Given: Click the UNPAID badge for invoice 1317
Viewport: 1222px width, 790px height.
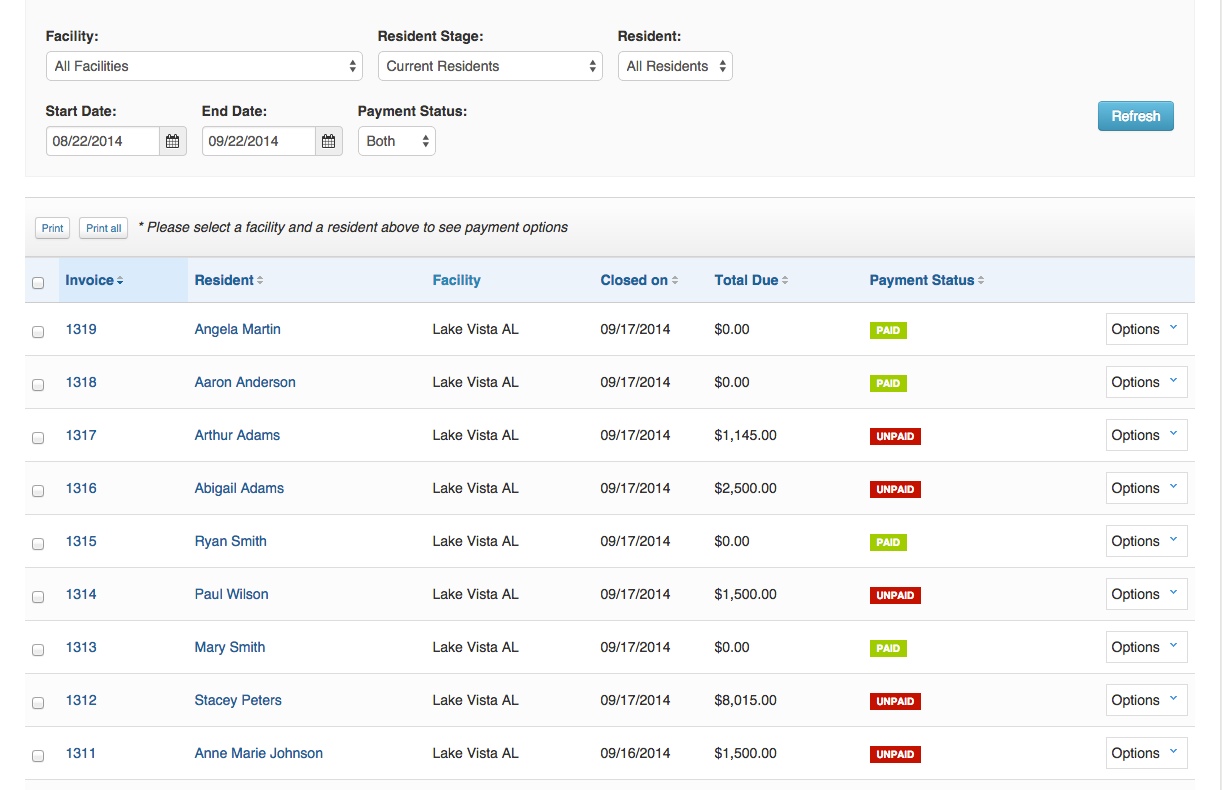Looking at the screenshot, I should click(x=895, y=436).
